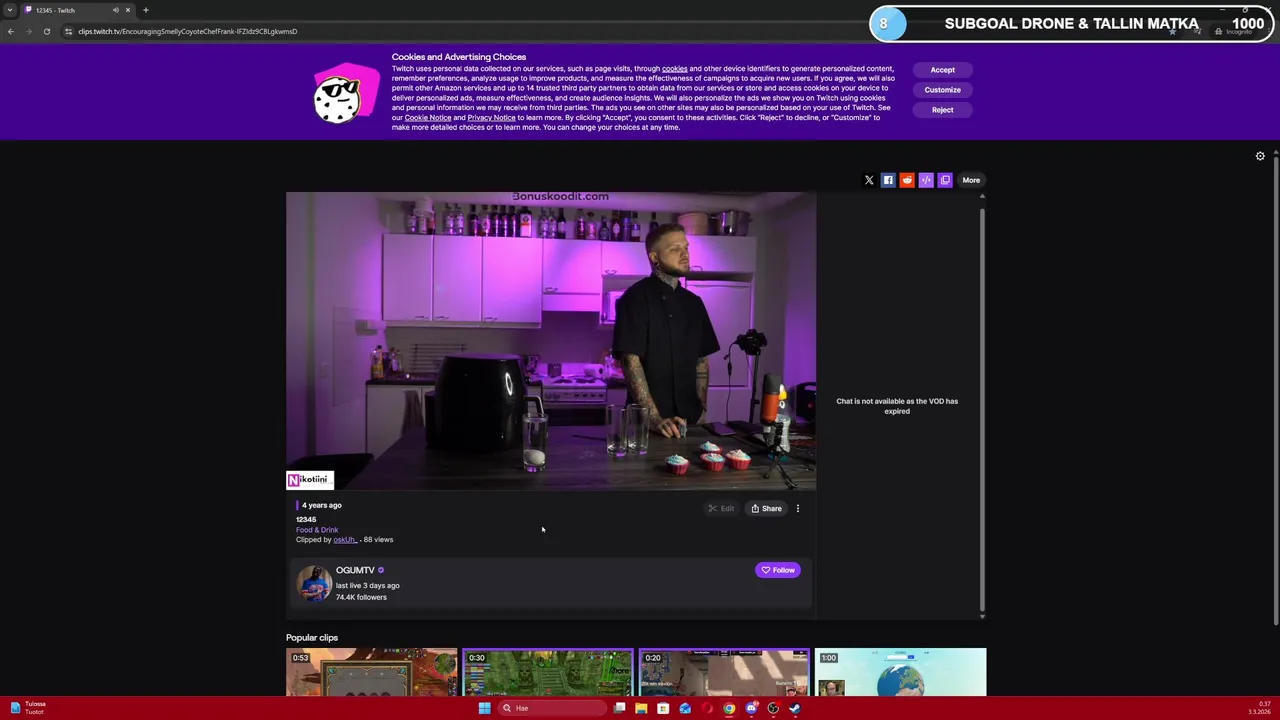The height and width of the screenshot is (720, 1280).
Task: Open task view icon in taskbar
Action: pyautogui.click(x=619, y=708)
